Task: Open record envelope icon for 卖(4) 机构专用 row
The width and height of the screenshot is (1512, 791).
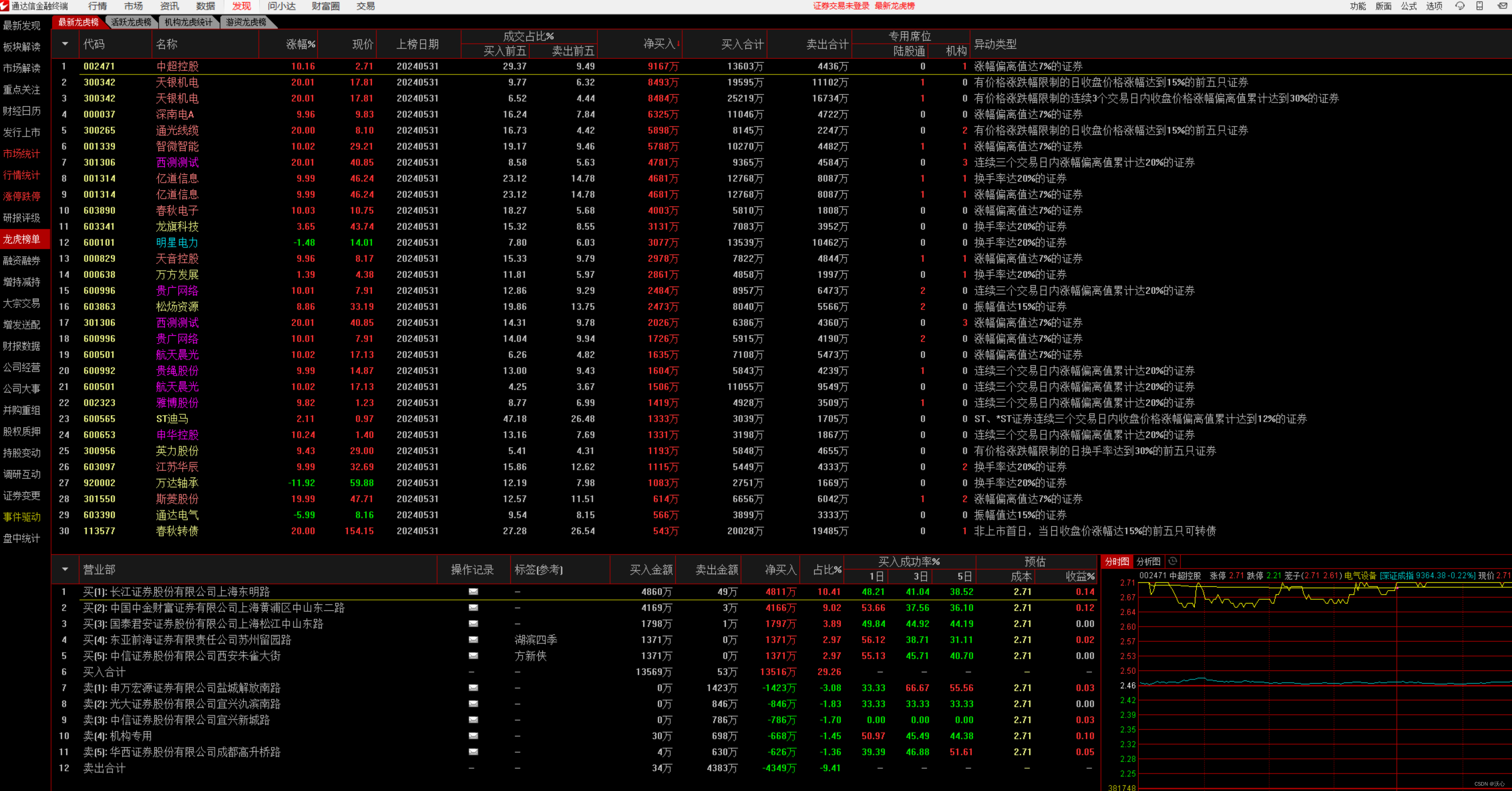Action: tap(473, 736)
